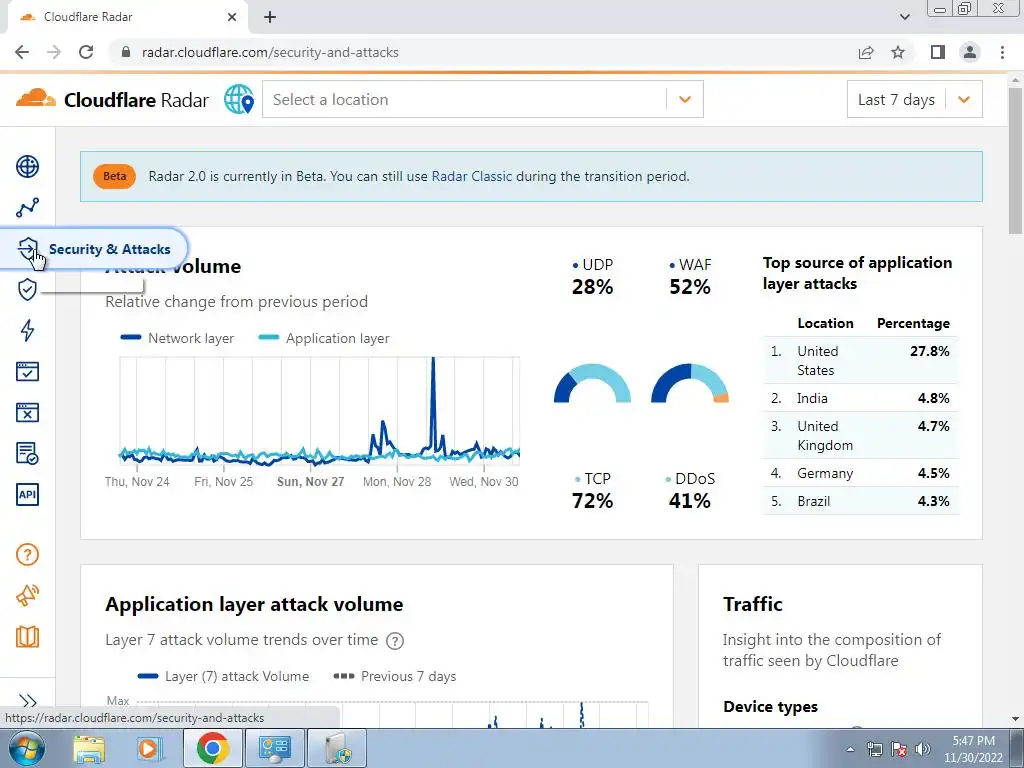This screenshot has width=1024, height=768.
Task: Click the Traffic card heading
Action: (x=752, y=604)
